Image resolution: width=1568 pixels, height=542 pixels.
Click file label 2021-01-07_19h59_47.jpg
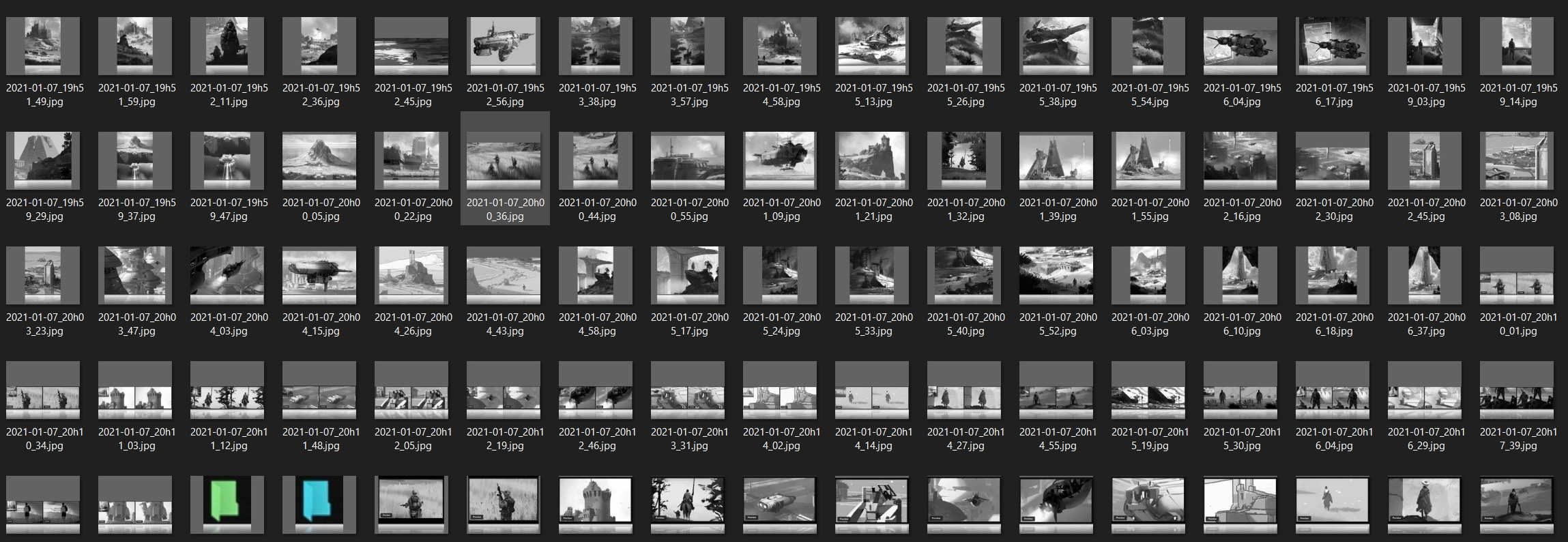[229, 210]
